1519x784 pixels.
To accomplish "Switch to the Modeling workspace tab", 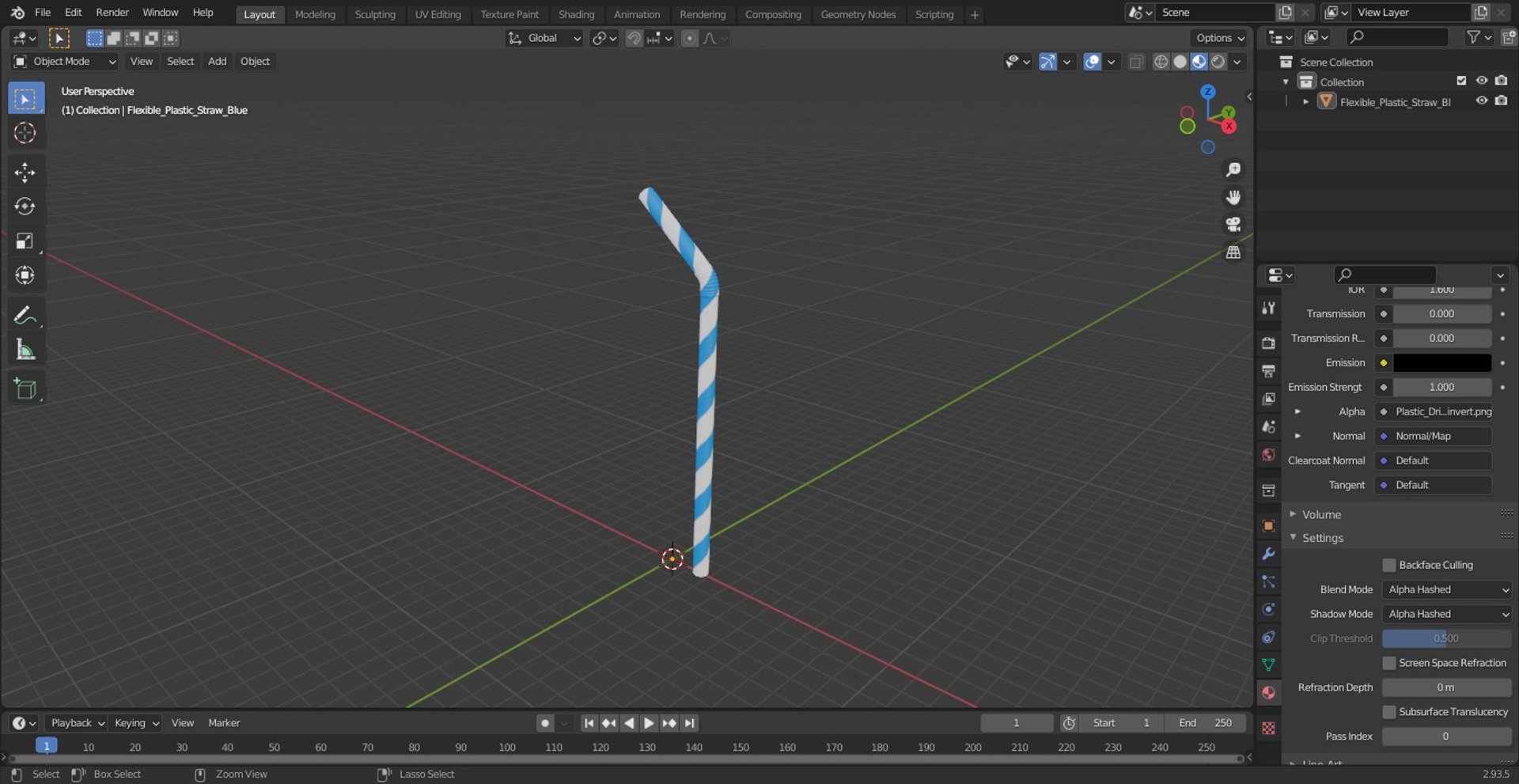I will click(315, 14).
